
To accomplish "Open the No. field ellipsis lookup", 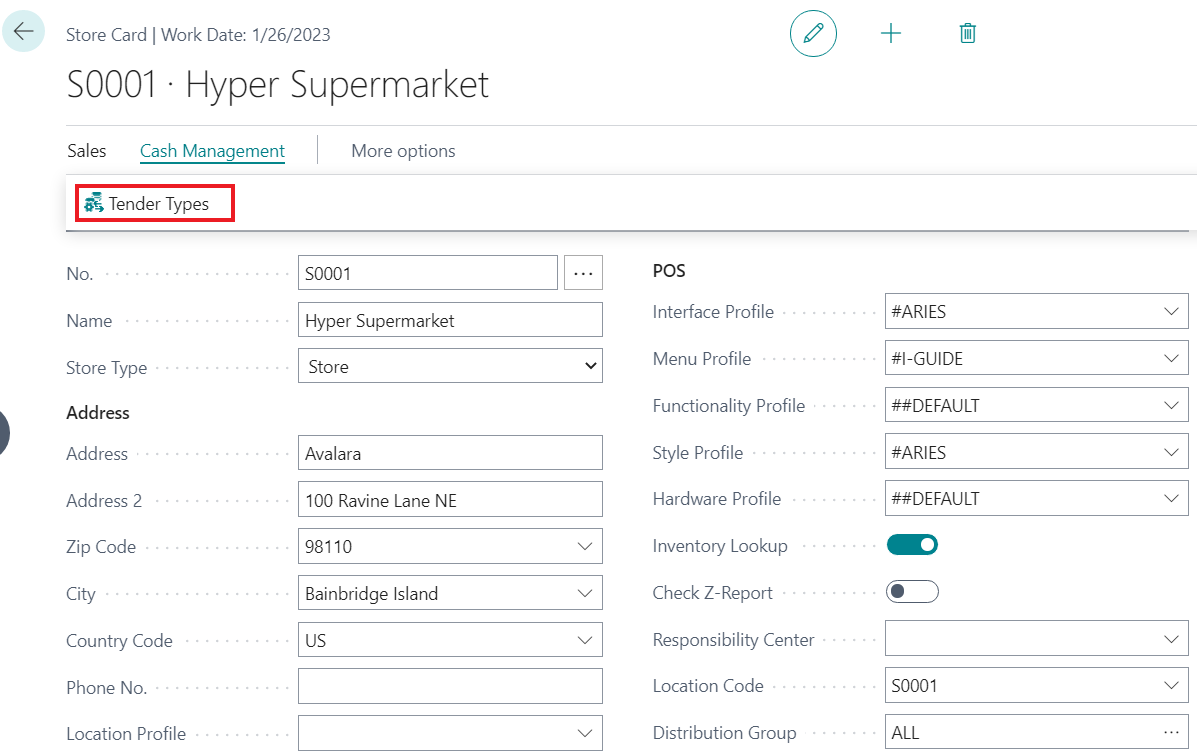I will coord(584,273).
